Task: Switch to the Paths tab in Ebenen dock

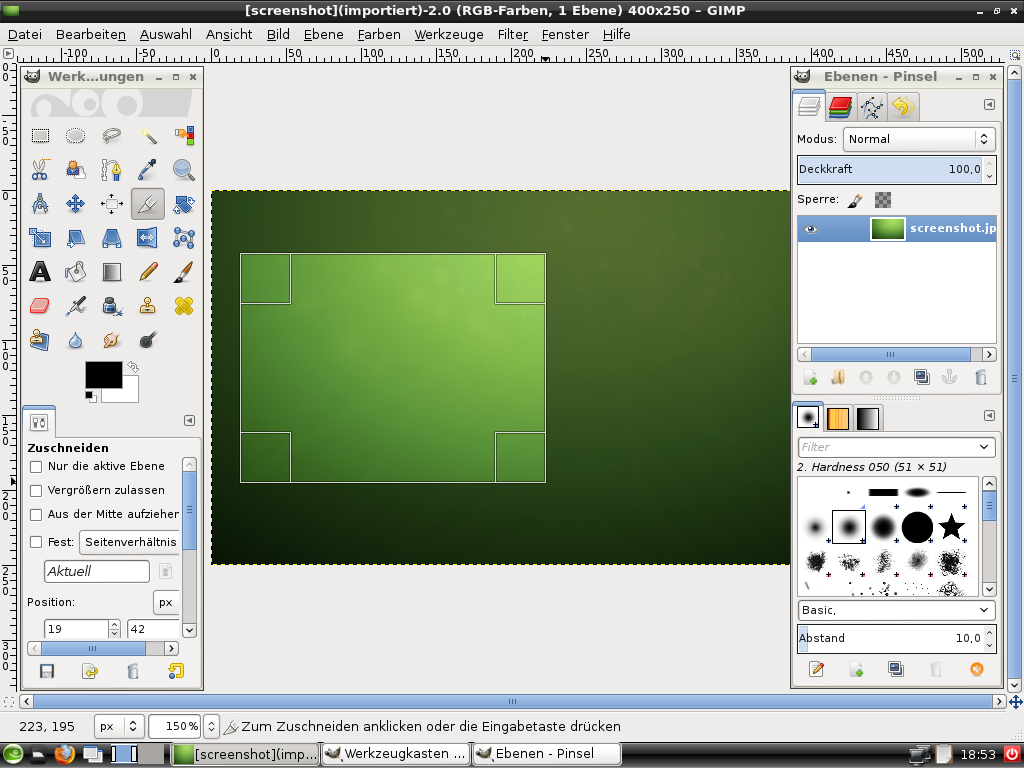Action: pos(872,106)
